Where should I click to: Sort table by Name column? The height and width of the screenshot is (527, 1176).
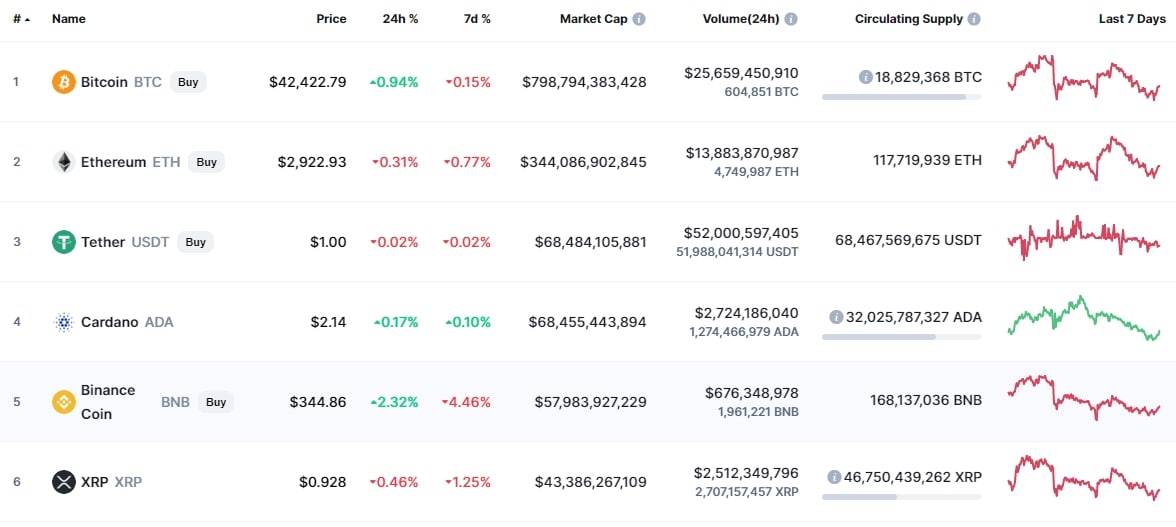[68, 19]
